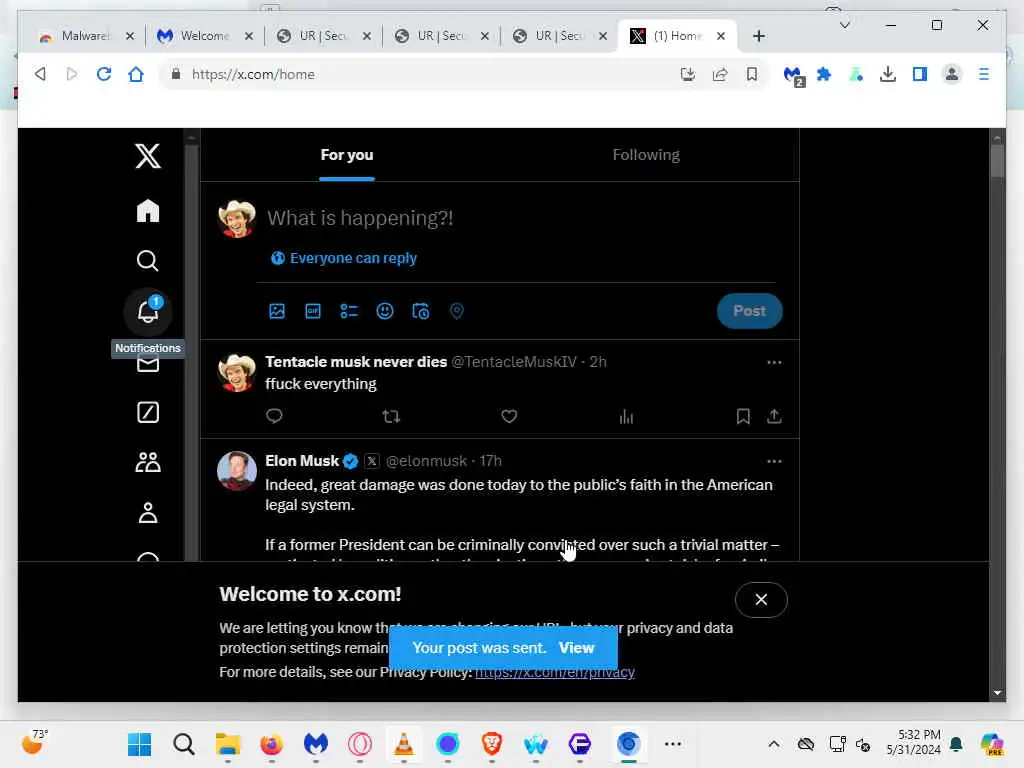This screenshot has height=768, width=1024.
Task: Click the Post button
Action: tap(749, 311)
